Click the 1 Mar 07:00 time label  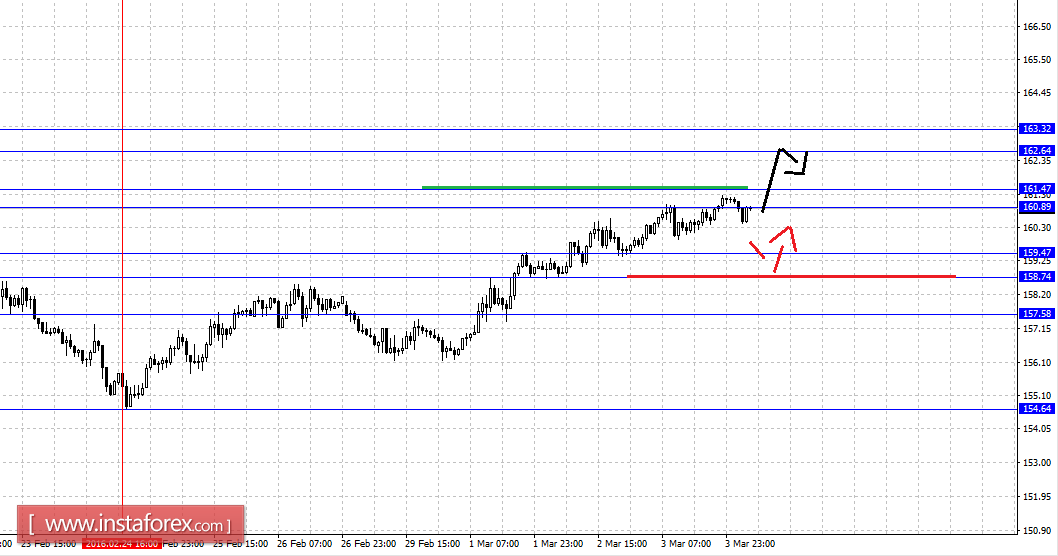494,544
